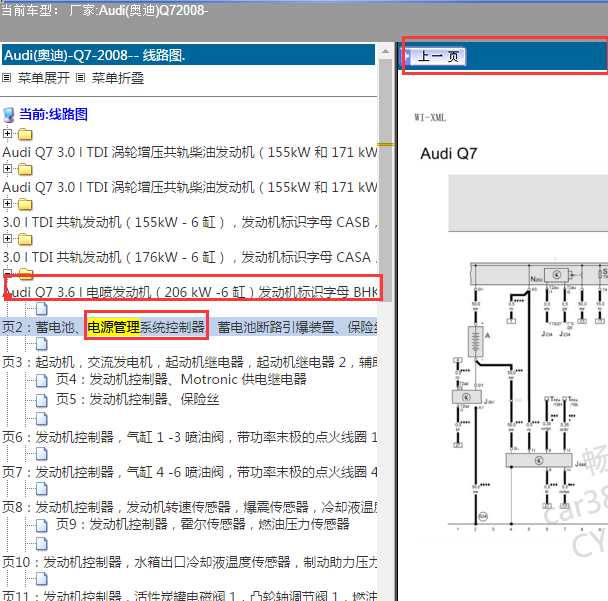Open 页5 发动机控制器、保险丝

tap(138, 399)
